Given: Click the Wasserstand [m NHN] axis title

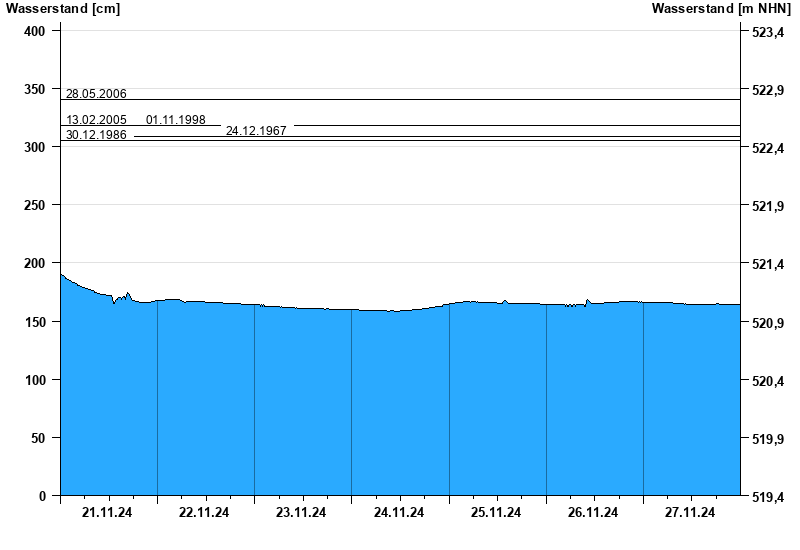Looking at the screenshot, I should (x=721, y=9).
